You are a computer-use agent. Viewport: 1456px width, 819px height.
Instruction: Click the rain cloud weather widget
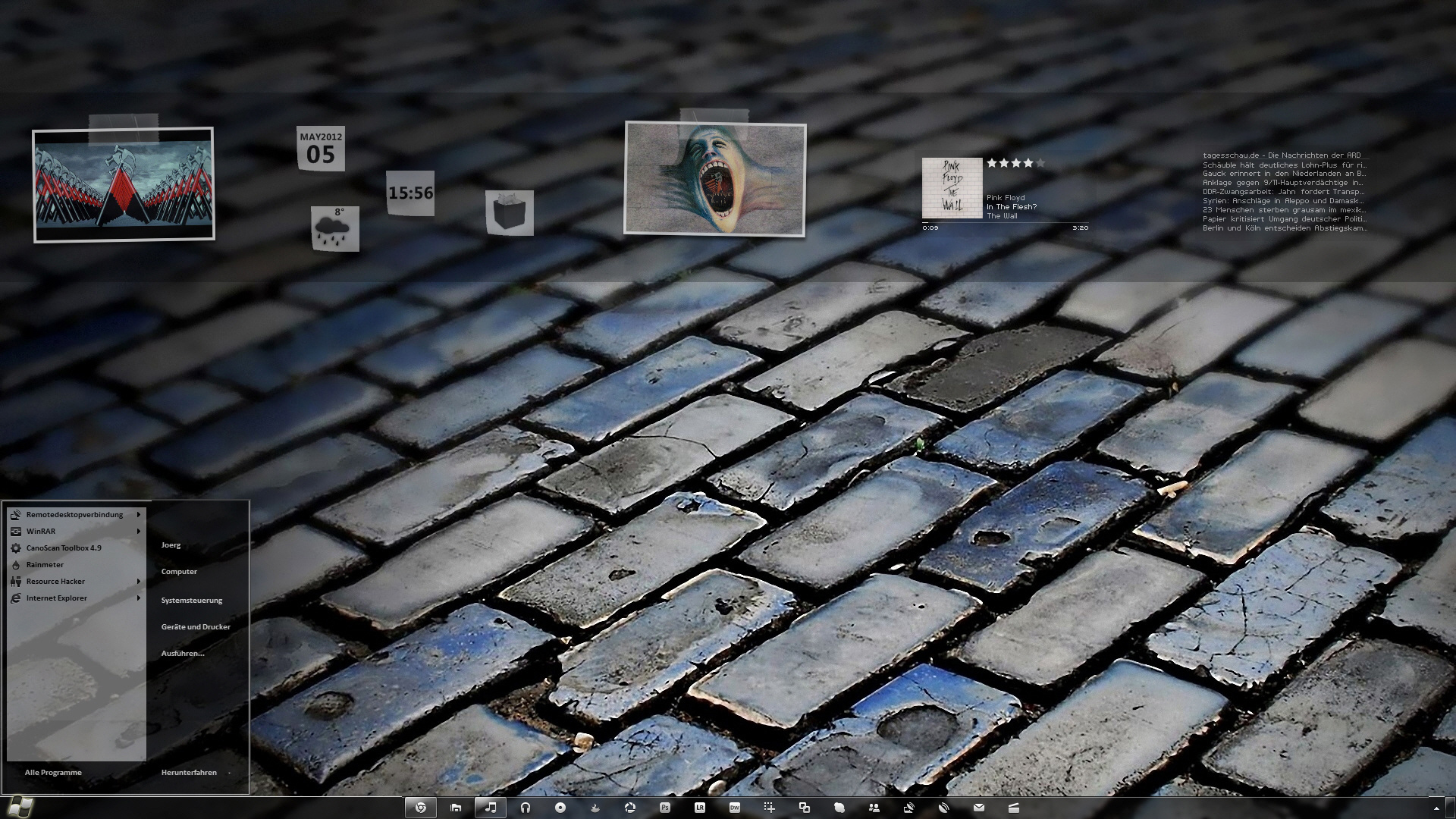[x=335, y=228]
